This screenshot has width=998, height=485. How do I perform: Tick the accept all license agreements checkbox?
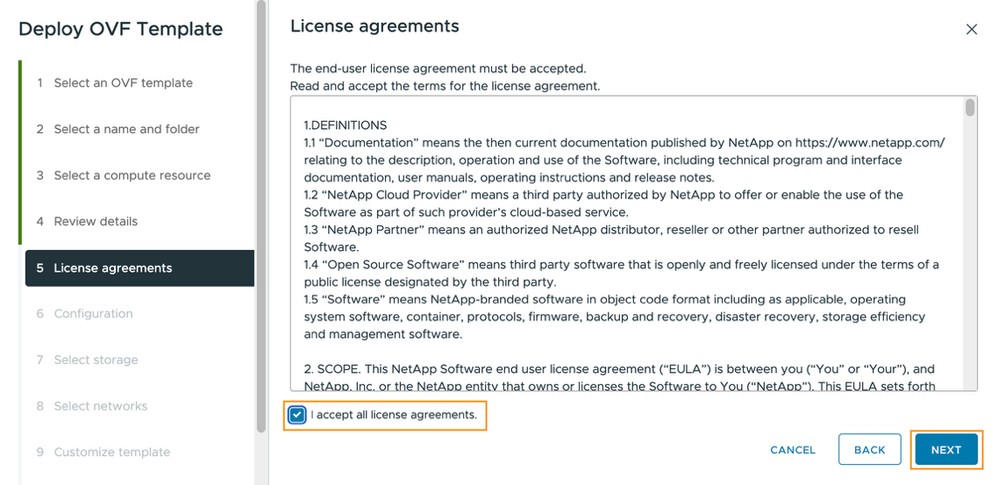297,414
